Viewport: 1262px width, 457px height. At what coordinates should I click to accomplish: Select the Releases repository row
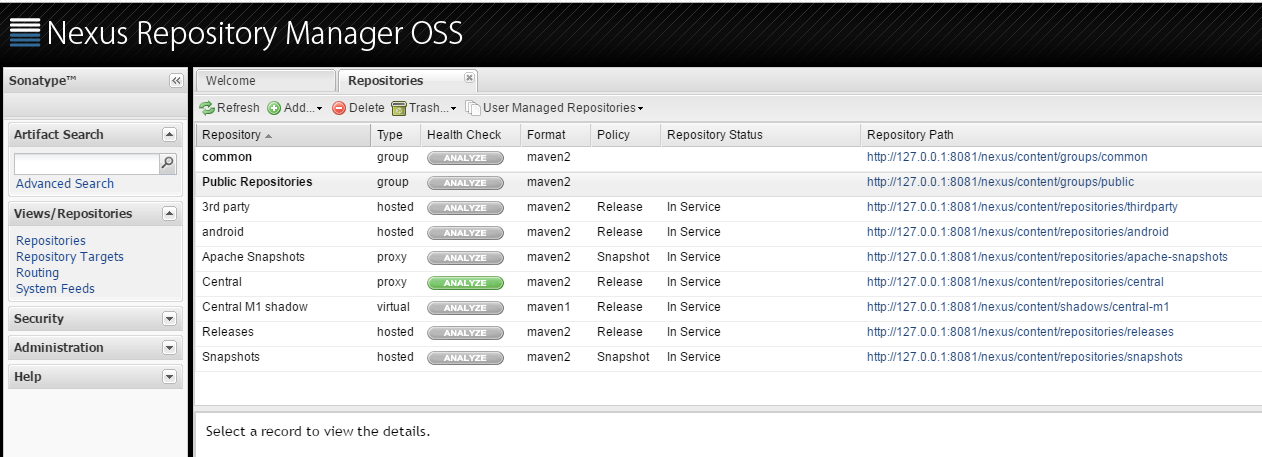click(x=729, y=333)
